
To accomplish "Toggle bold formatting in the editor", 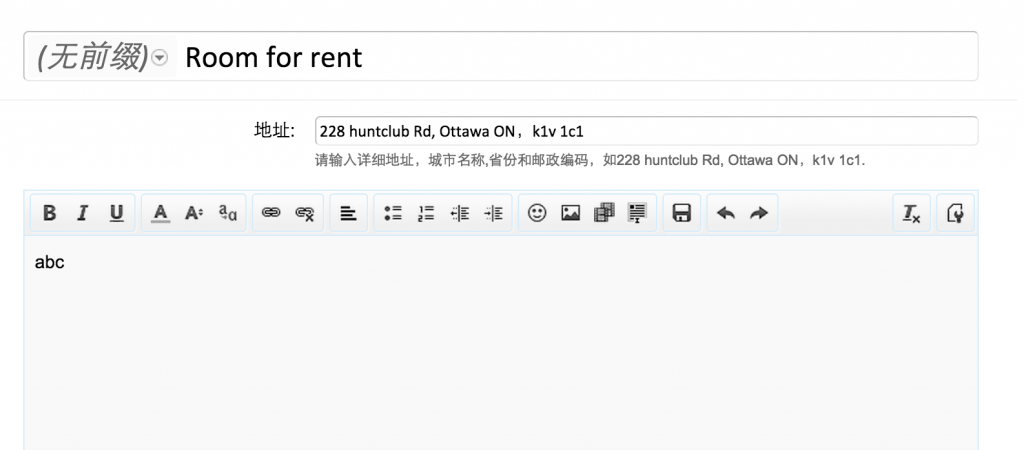I will [x=49, y=213].
